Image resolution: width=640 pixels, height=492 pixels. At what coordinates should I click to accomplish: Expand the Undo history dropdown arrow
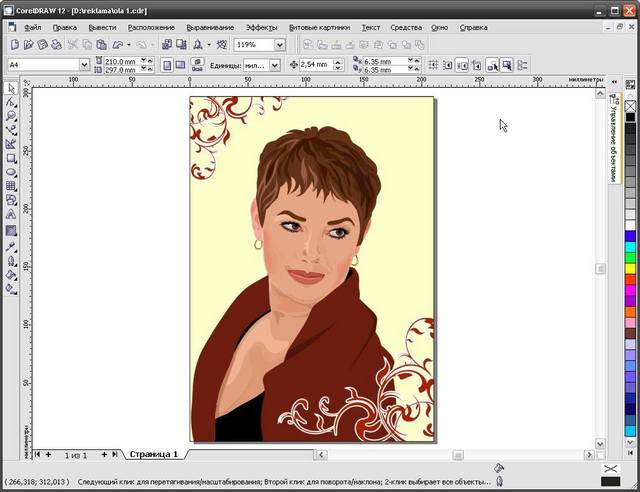[x=129, y=45]
